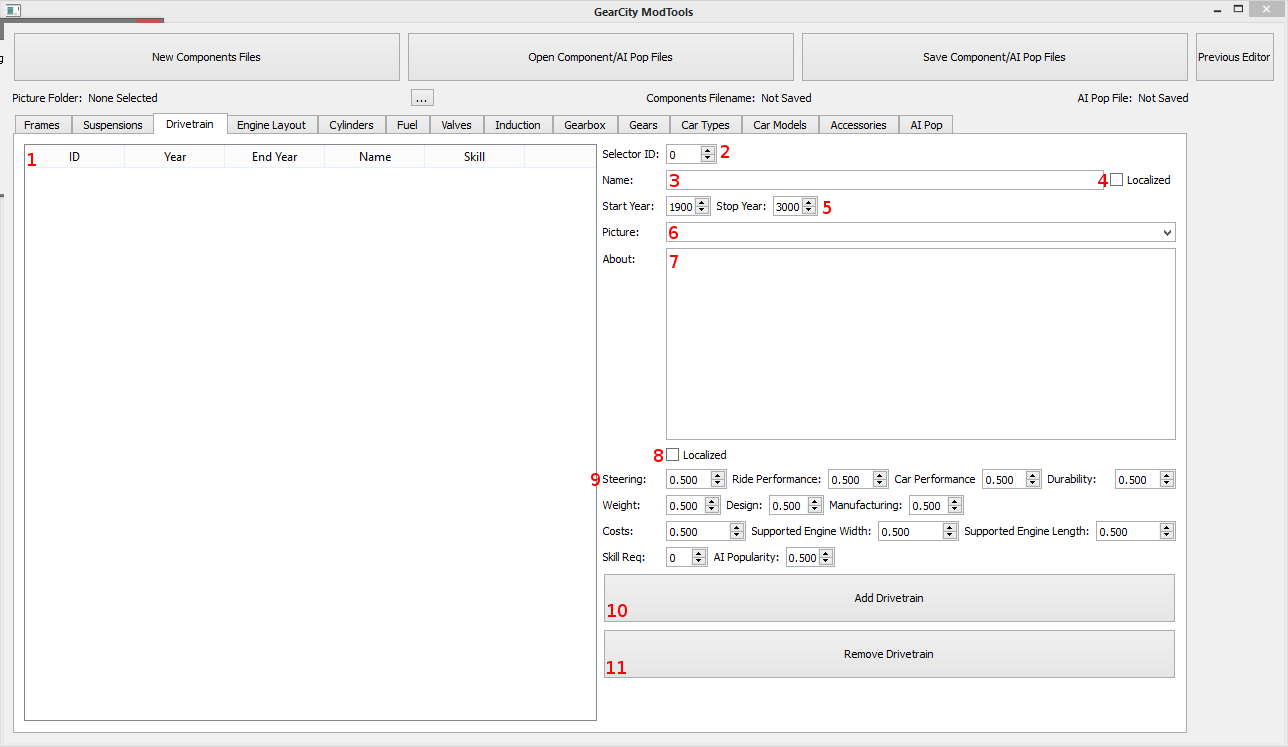
Task: Decrease the AI Popularity spinner value
Action: (x=826, y=562)
